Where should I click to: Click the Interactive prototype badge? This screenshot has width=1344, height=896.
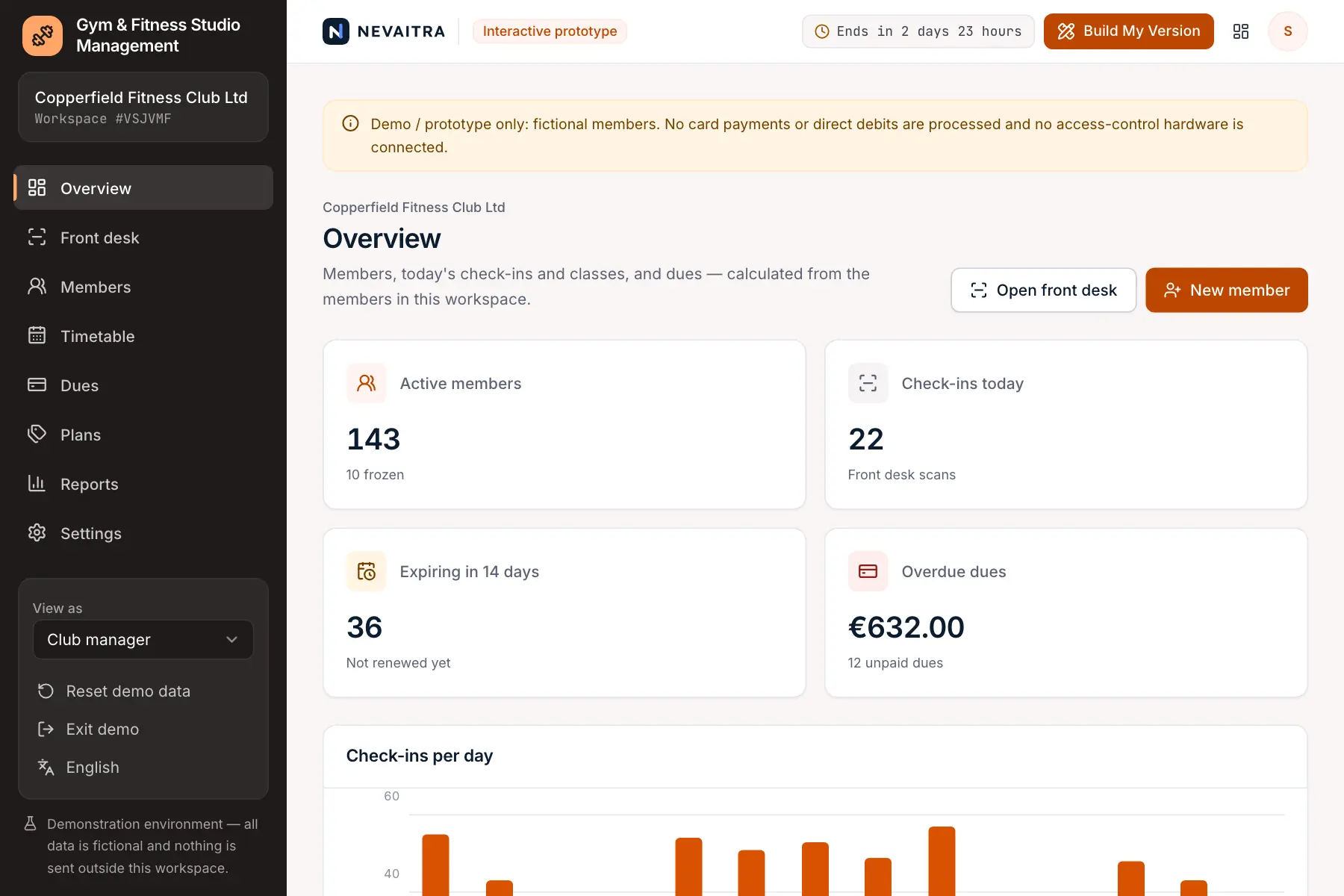coord(550,31)
